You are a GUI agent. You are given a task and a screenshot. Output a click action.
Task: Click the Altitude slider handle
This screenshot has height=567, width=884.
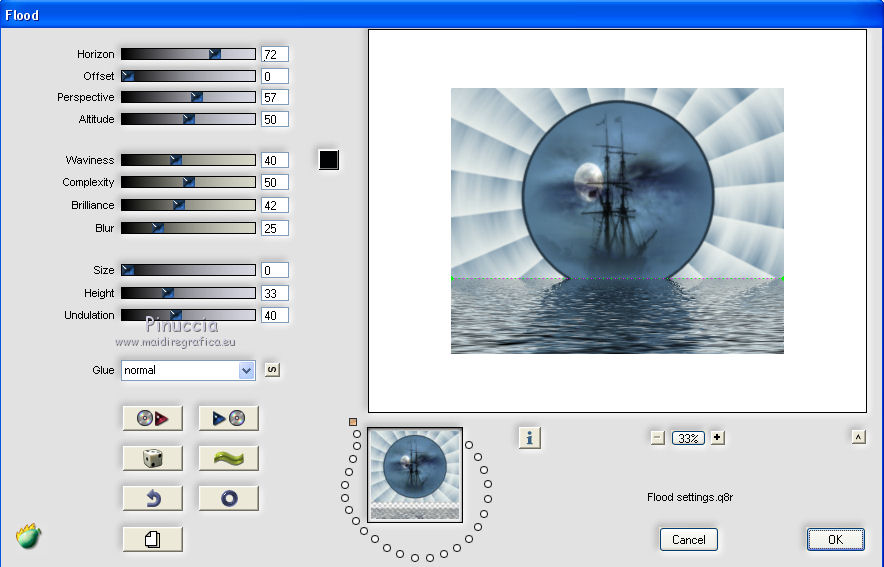188,119
